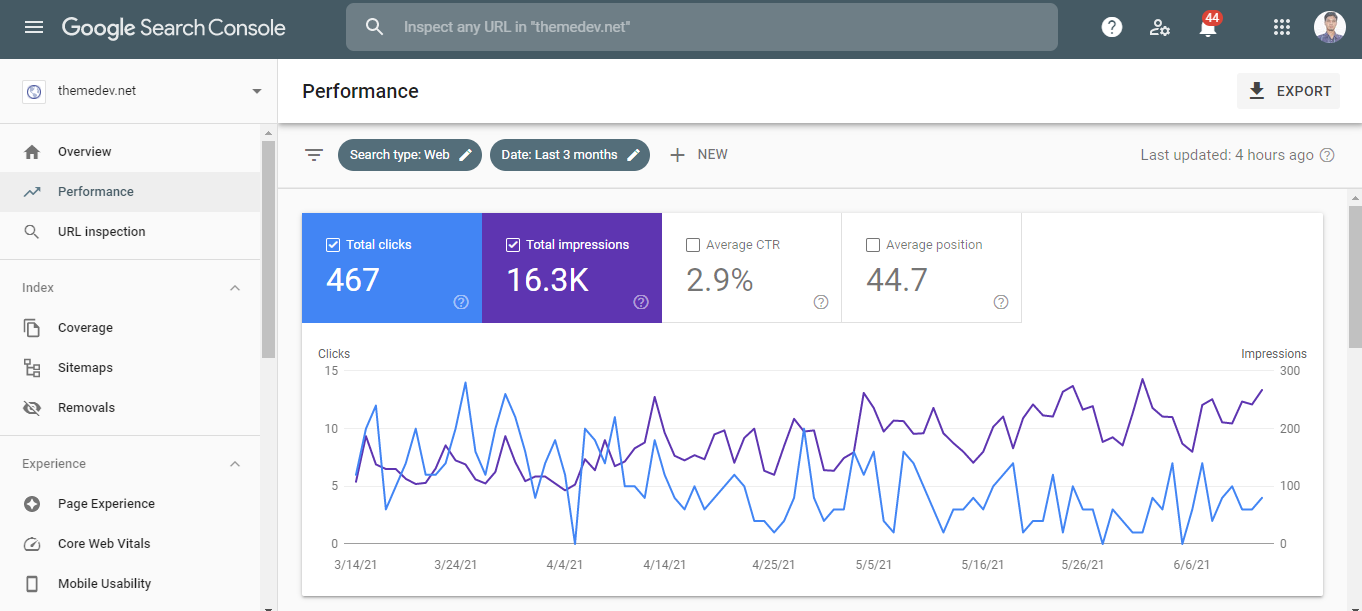Screen dimensions: 1362x611
Task: Edit Date range pencil icon
Action: 633,155
